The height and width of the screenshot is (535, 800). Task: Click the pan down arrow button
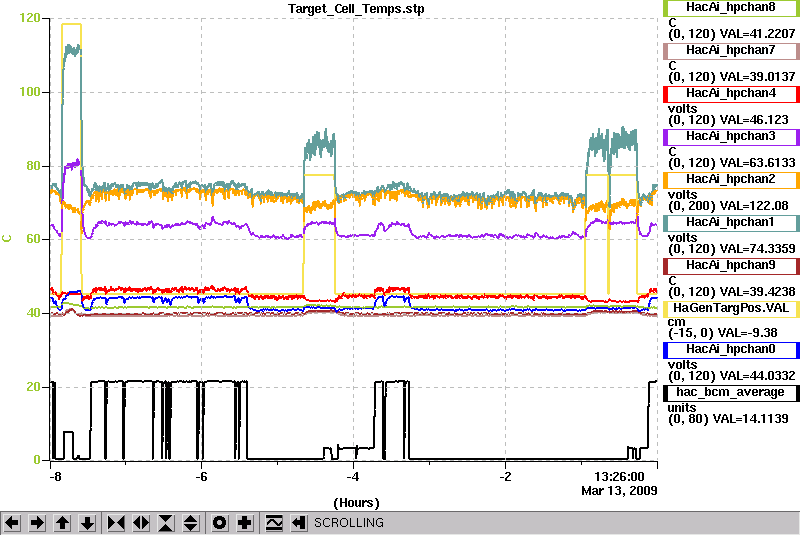(88, 523)
